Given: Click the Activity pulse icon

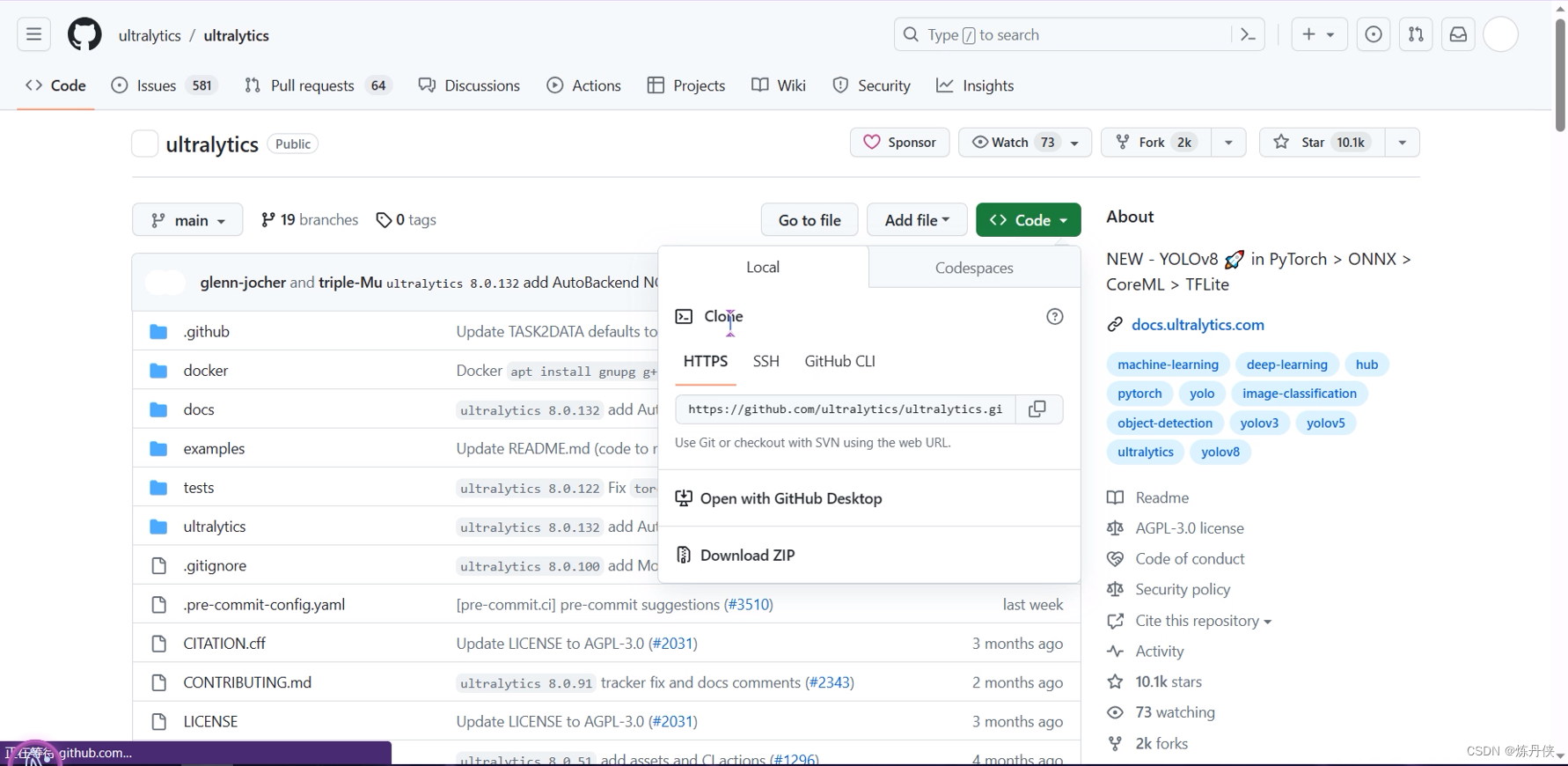Looking at the screenshot, I should [1115, 652].
